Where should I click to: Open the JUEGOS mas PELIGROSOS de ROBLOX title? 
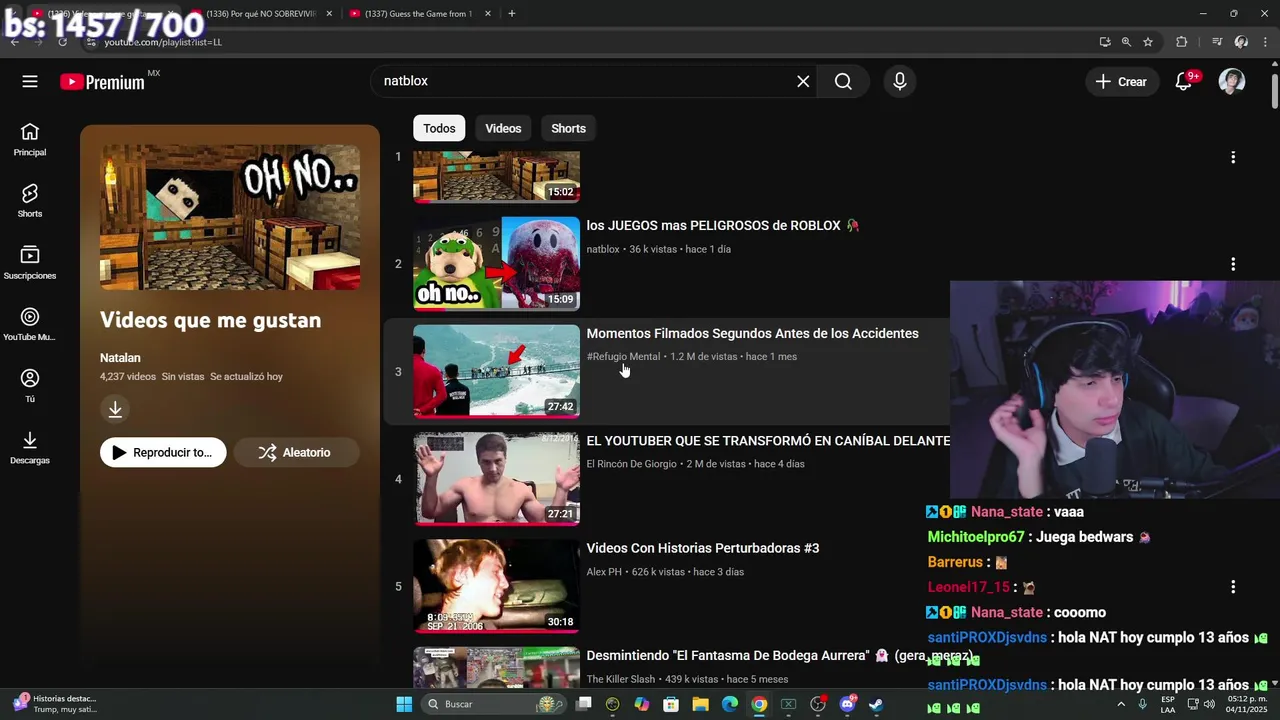click(722, 226)
